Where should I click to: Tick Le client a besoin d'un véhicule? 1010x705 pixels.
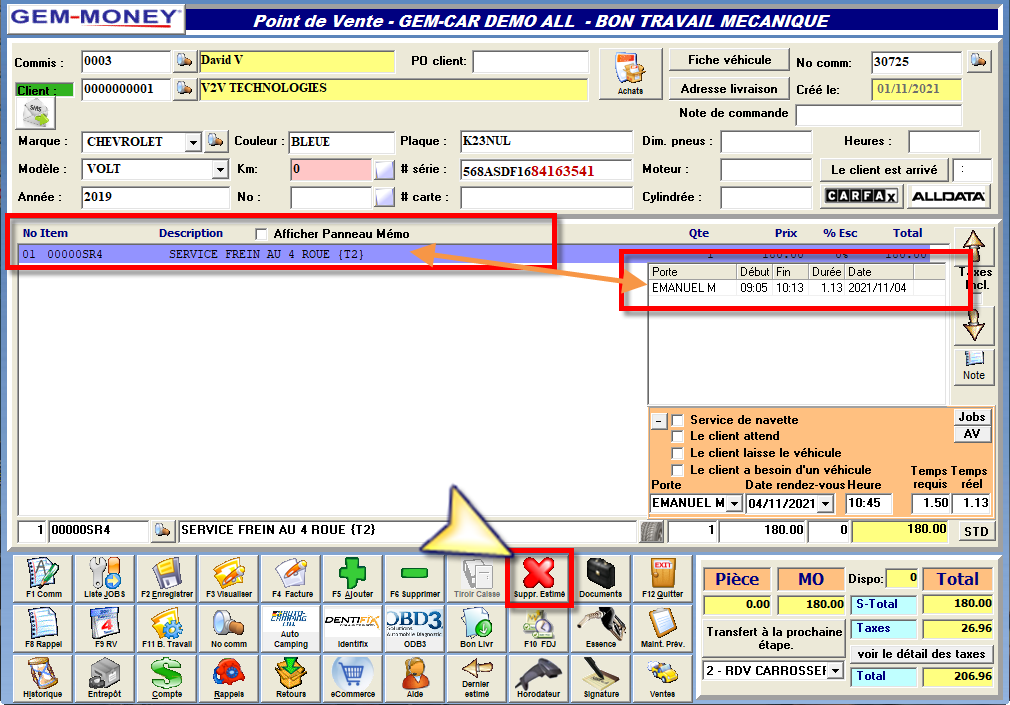coord(677,470)
